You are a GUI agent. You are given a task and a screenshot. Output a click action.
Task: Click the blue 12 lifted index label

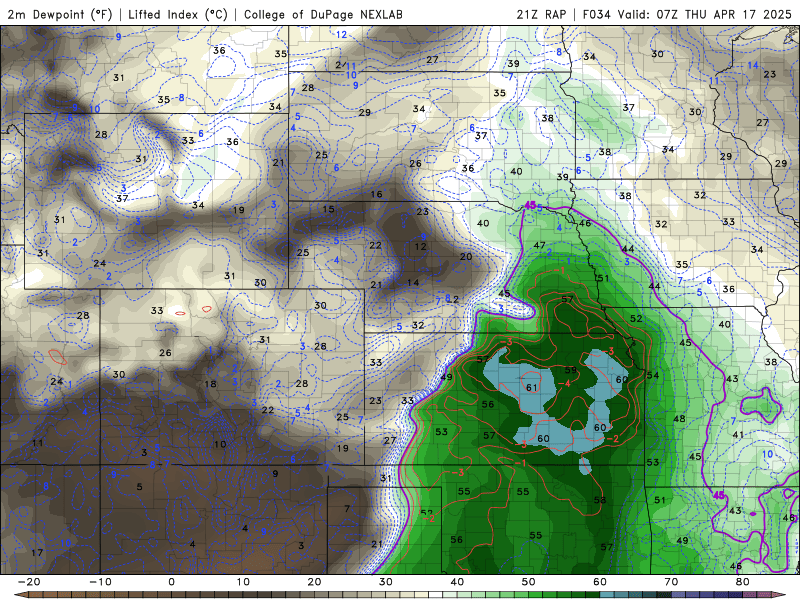tap(341, 35)
